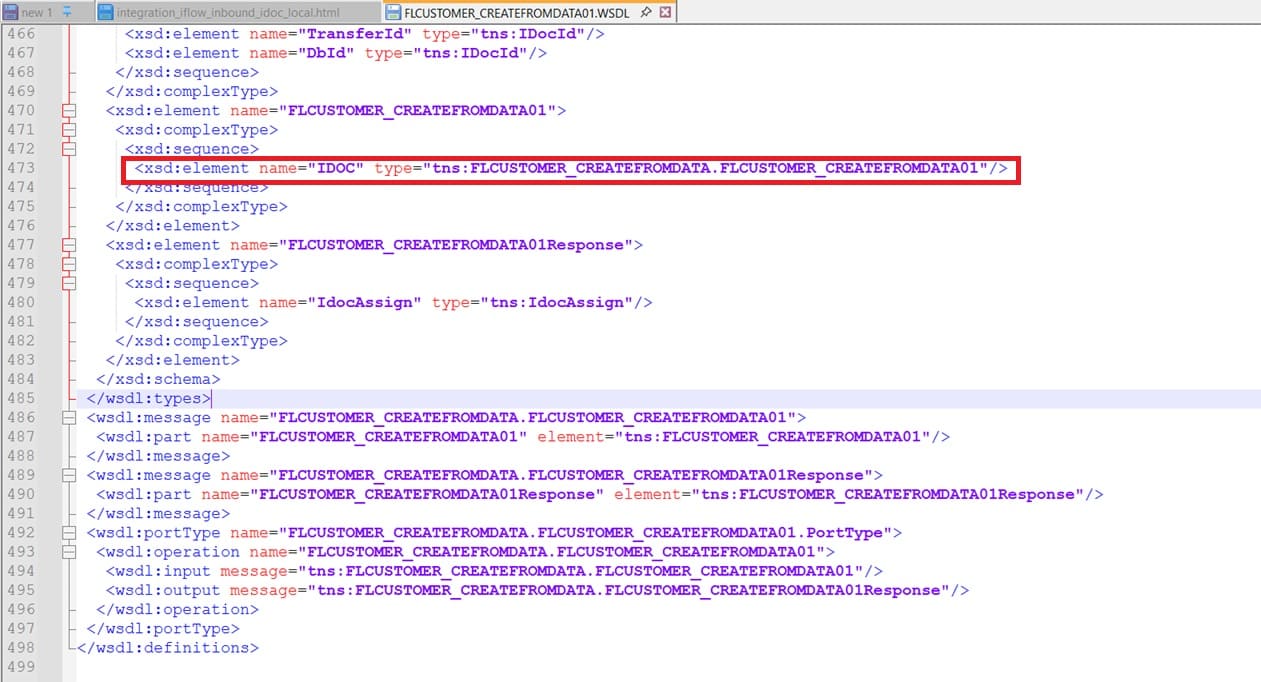Image resolution: width=1261 pixels, height=682 pixels.
Task: Click pin icon on the WSDL tab
Action: (647, 12)
